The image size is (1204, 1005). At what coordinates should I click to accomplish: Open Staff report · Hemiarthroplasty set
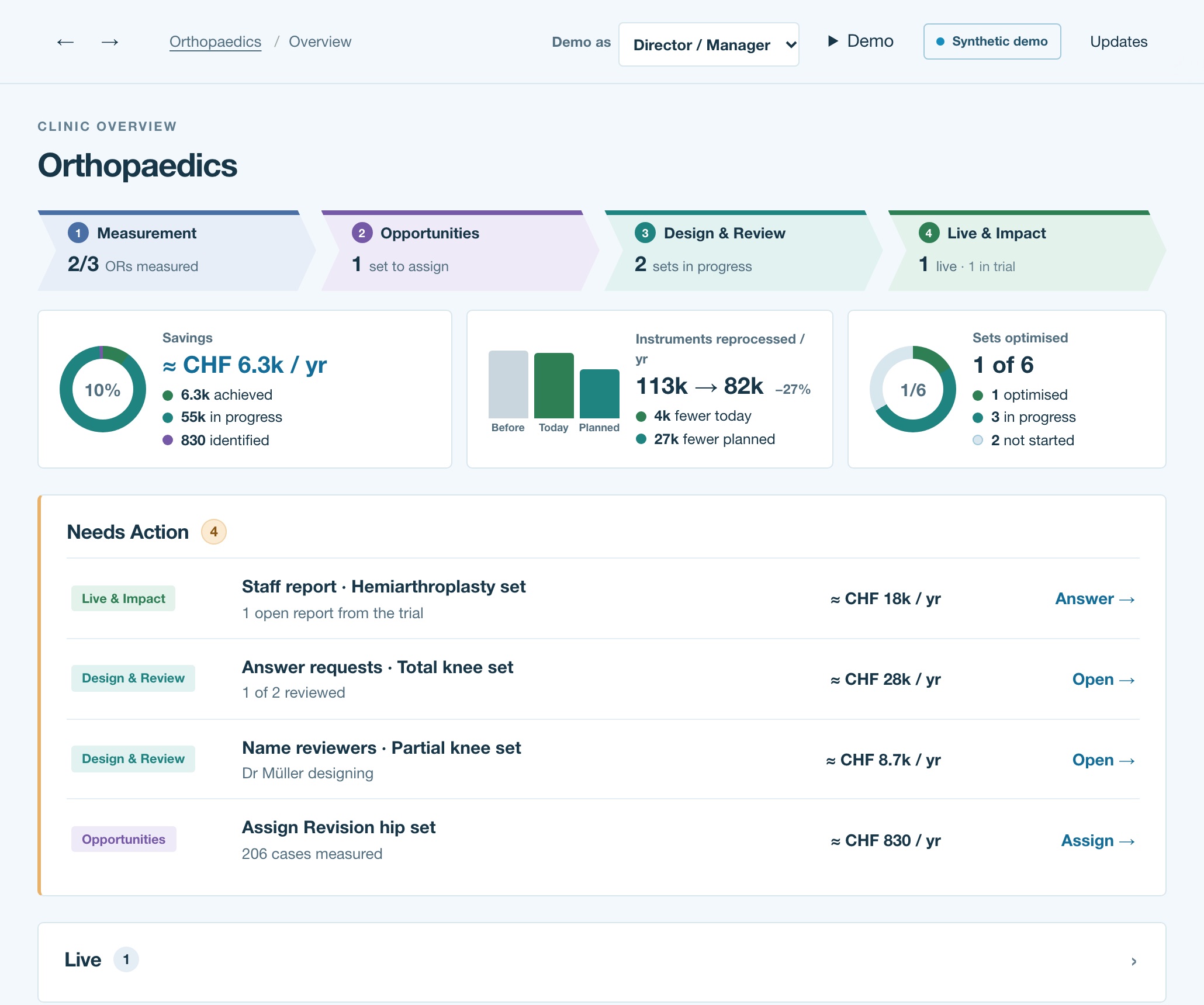[x=383, y=587]
